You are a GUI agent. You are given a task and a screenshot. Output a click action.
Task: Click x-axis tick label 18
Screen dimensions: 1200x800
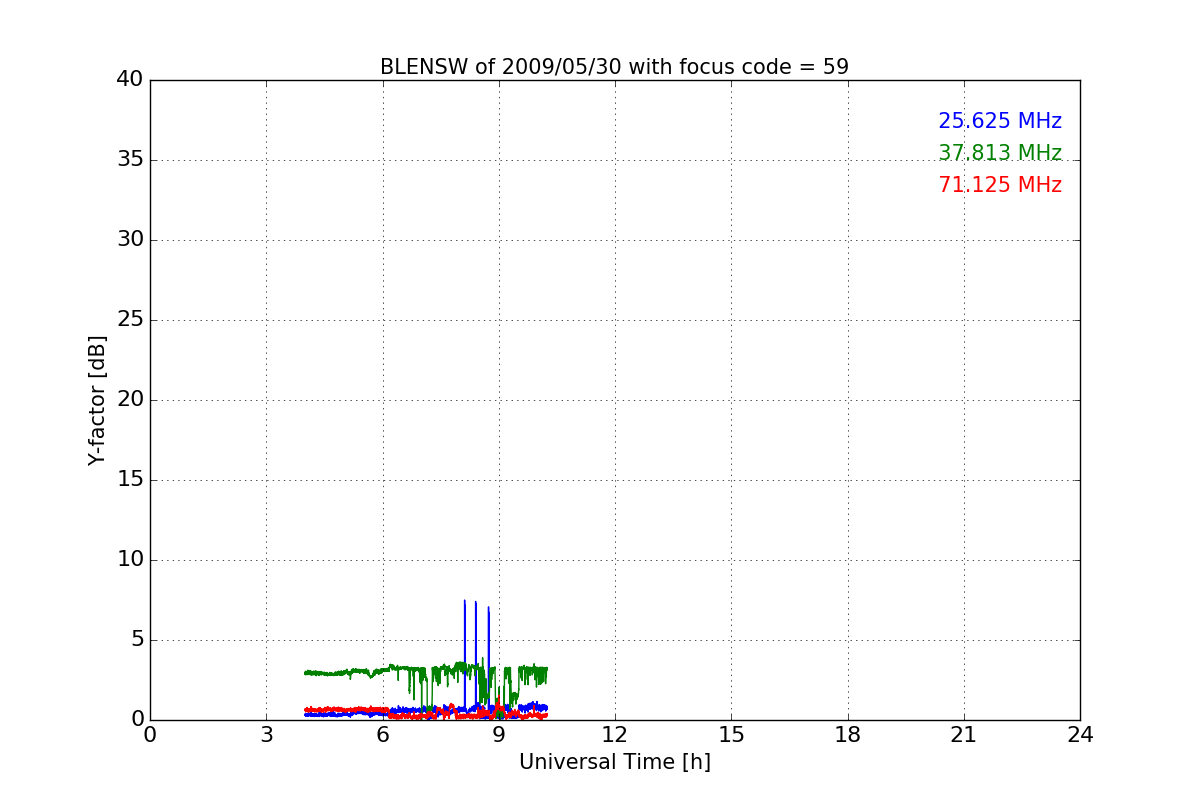[x=848, y=735]
